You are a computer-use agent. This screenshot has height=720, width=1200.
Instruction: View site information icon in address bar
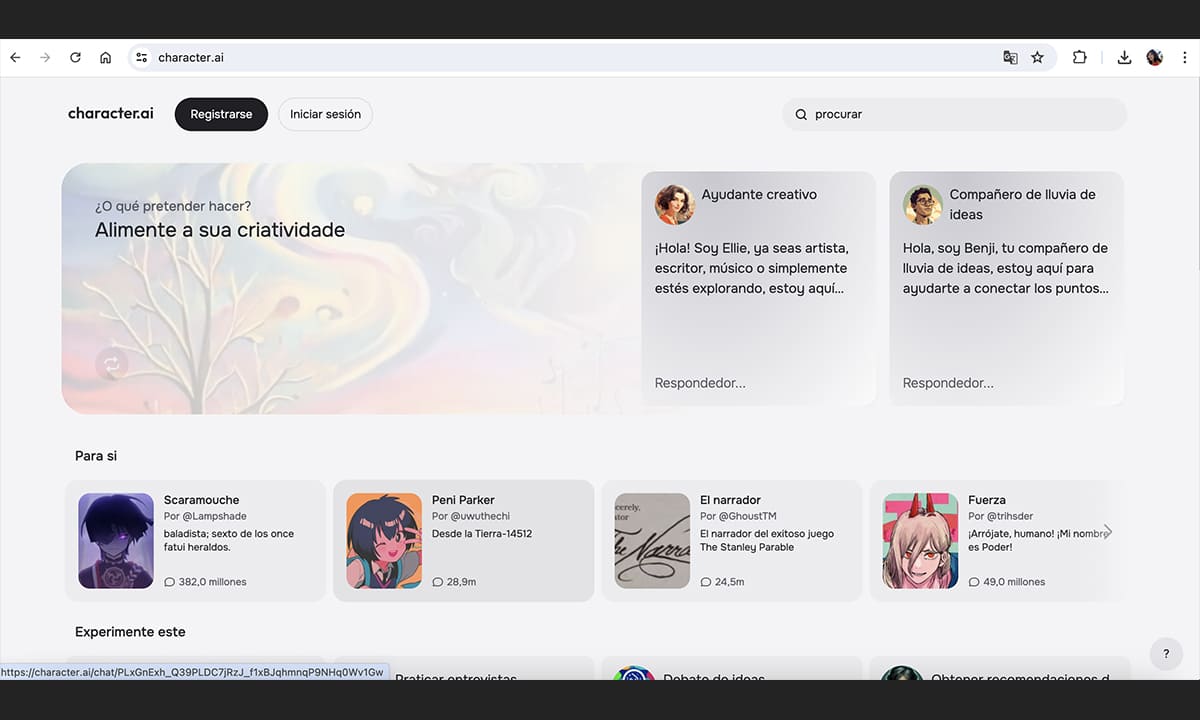click(x=142, y=58)
